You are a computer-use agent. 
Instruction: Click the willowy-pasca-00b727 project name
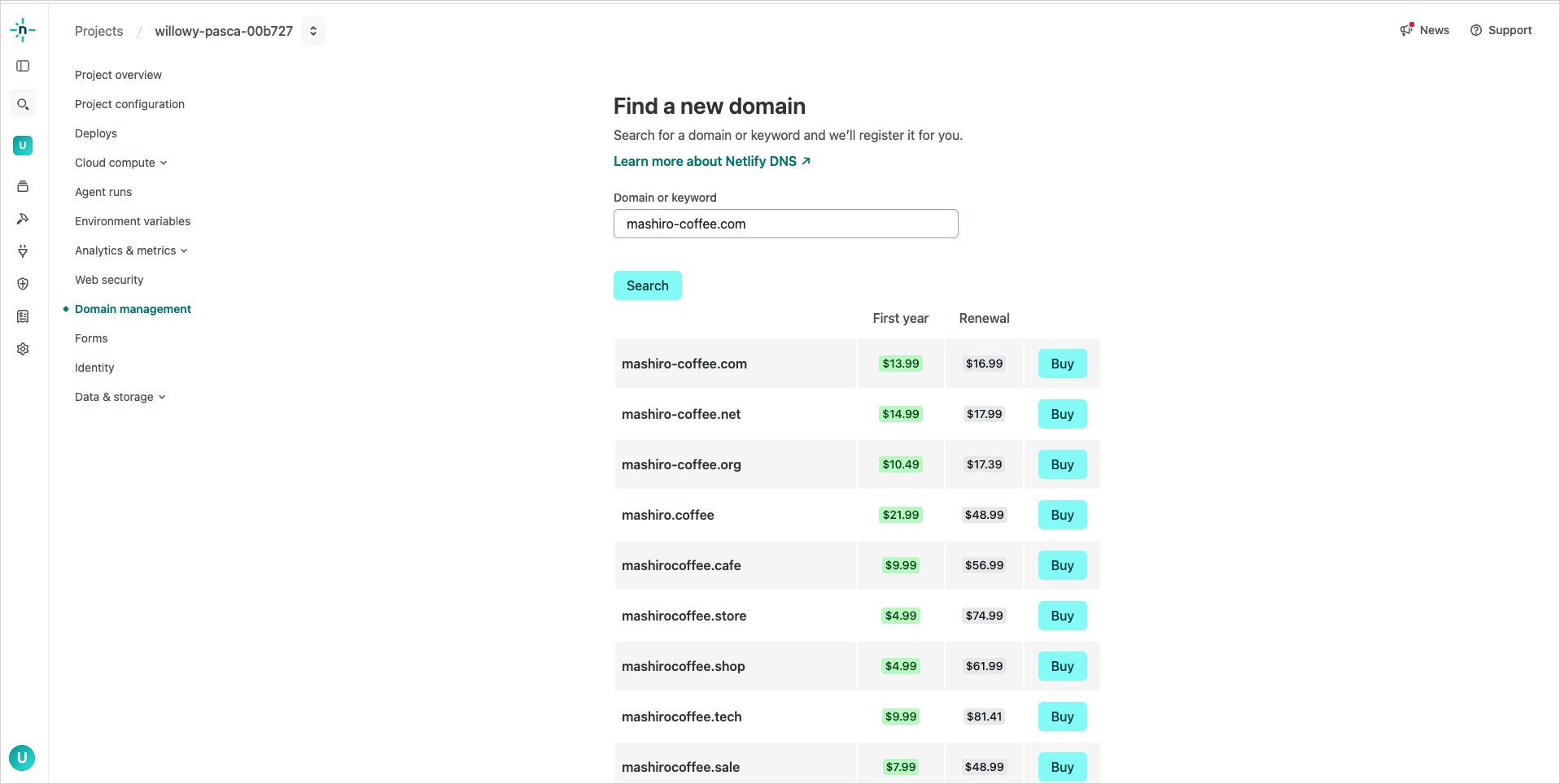point(224,31)
